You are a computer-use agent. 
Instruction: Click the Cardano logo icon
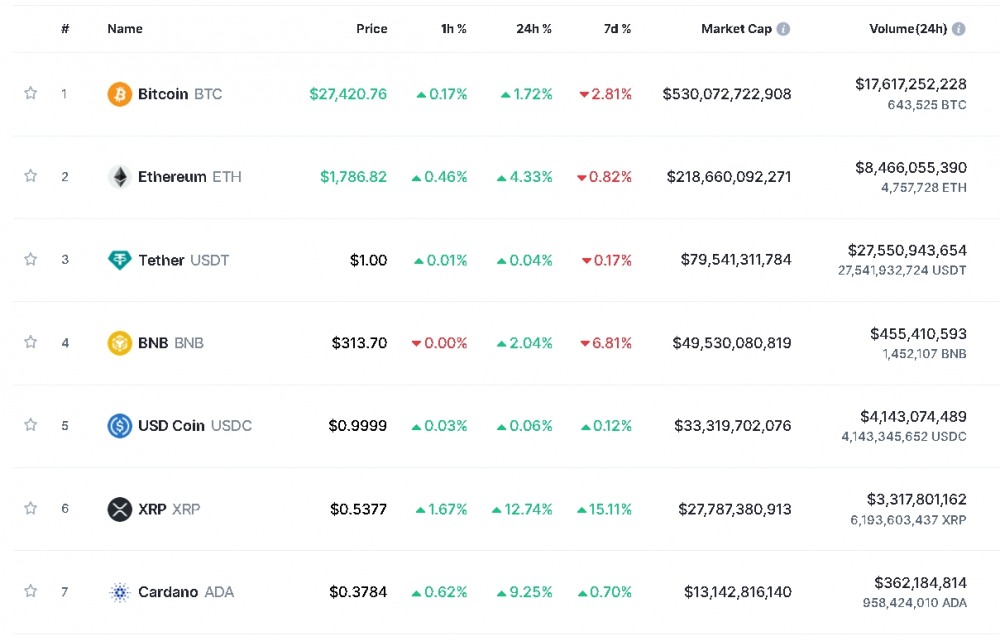(119, 592)
